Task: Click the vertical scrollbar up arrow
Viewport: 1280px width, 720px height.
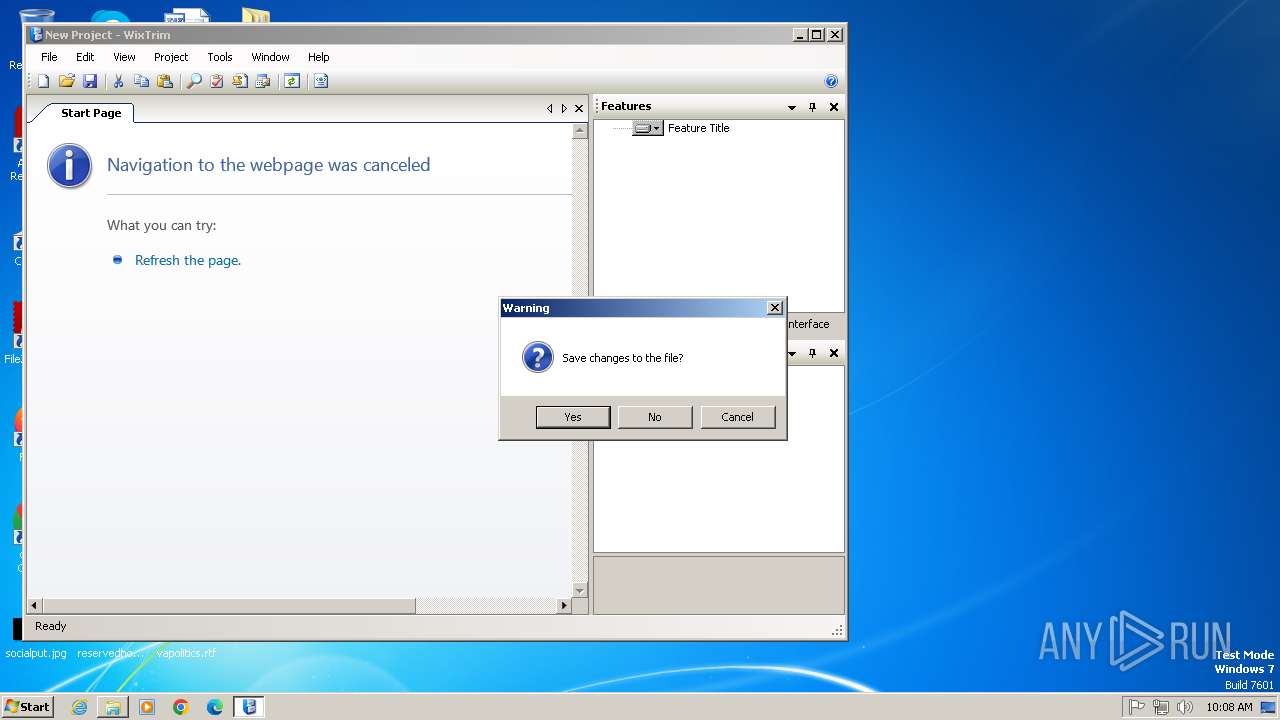Action: pos(579,131)
